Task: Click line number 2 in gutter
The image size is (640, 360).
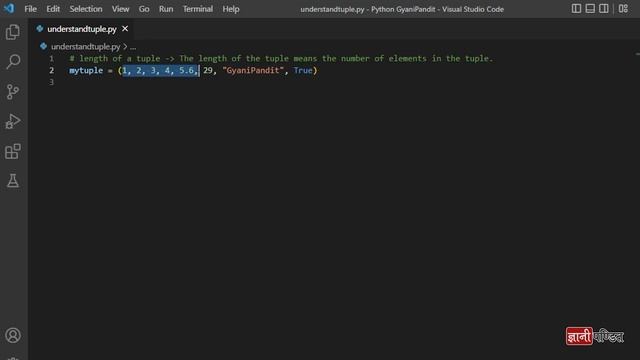Action: tap(51, 70)
